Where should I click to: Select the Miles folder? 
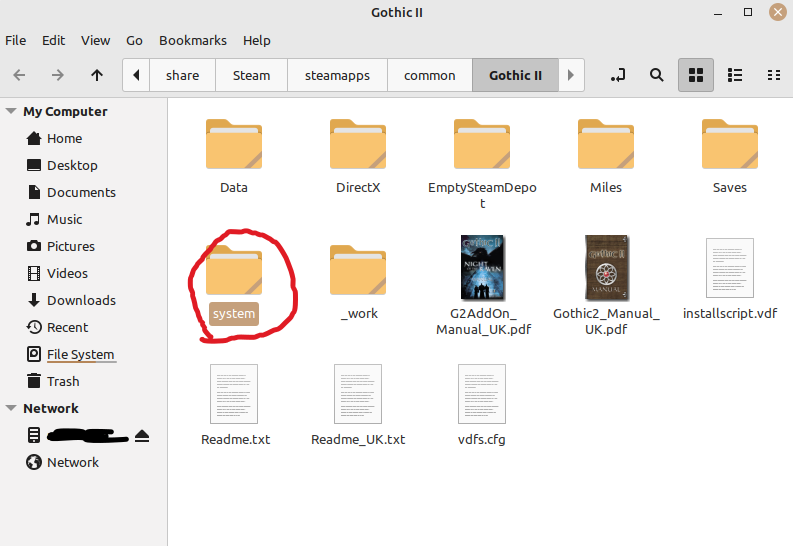coord(606,157)
